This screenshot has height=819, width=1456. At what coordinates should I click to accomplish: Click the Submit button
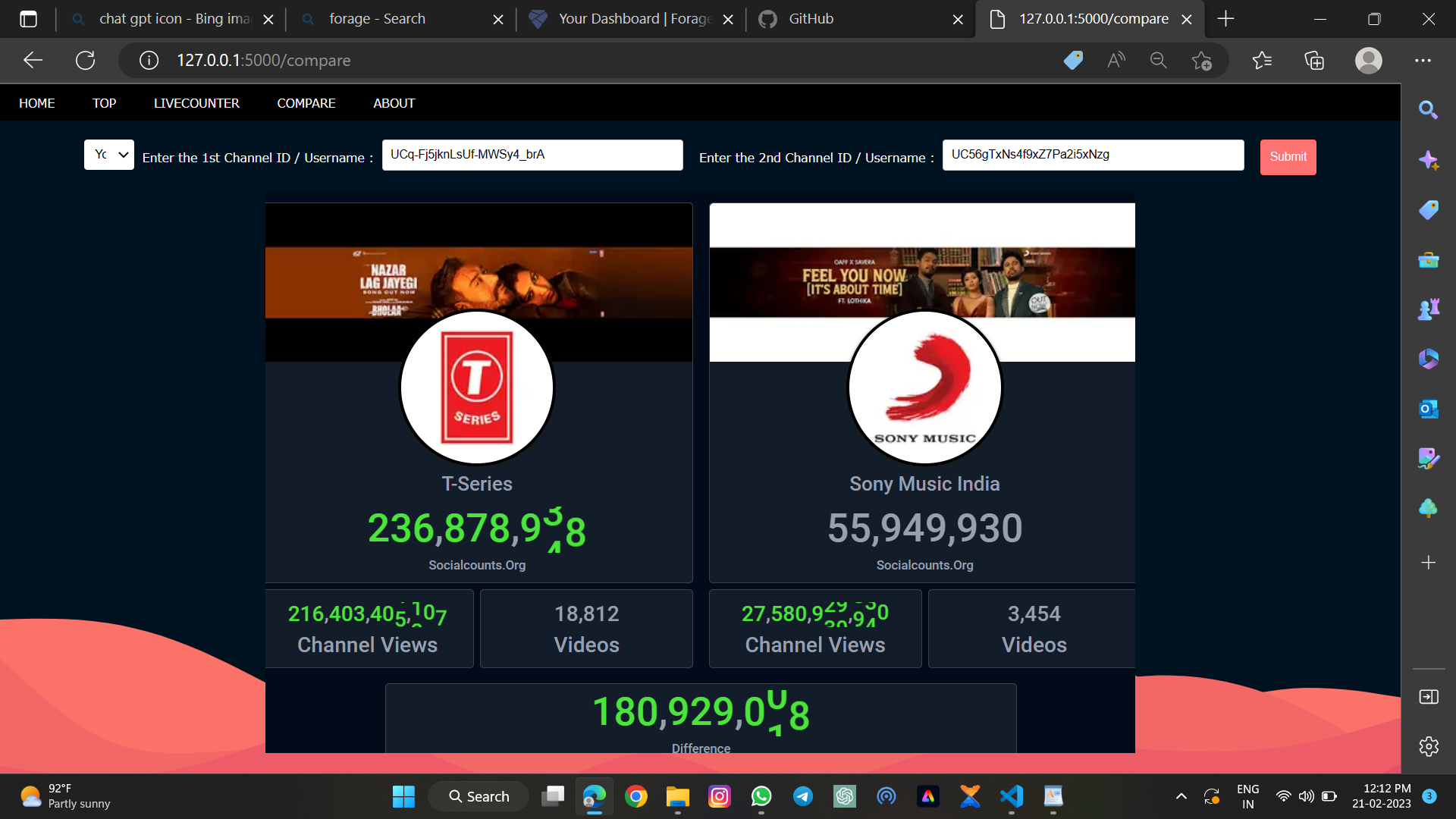click(1288, 157)
